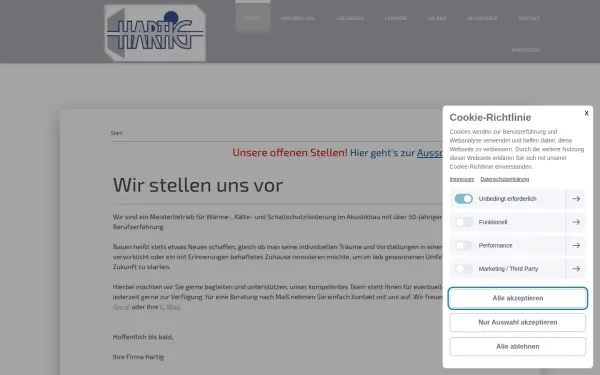Click the Start breadcrumb text
The height and width of the screenshot is (375, 600).
116,133
